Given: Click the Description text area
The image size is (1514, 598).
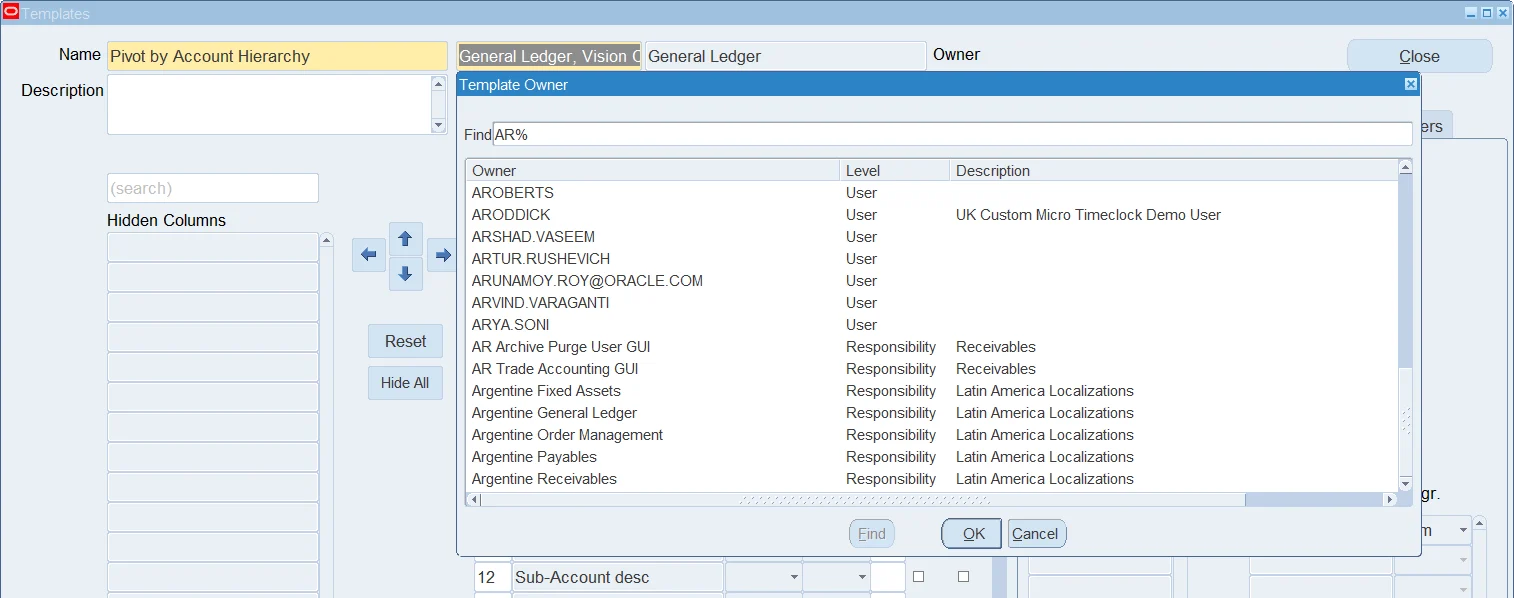Looking at the screenshot, I should 269,104.
